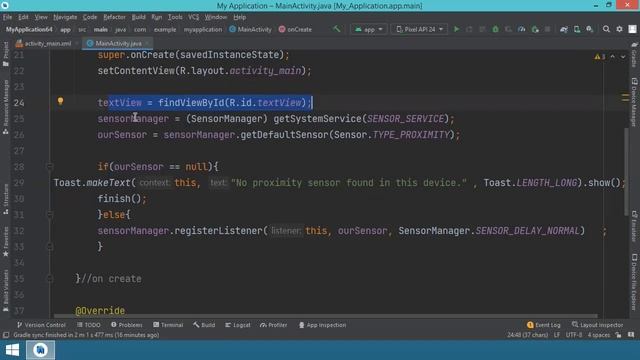Click the warnings indicator in editor corner
This screenshot has width=640, height=360.
600,57
